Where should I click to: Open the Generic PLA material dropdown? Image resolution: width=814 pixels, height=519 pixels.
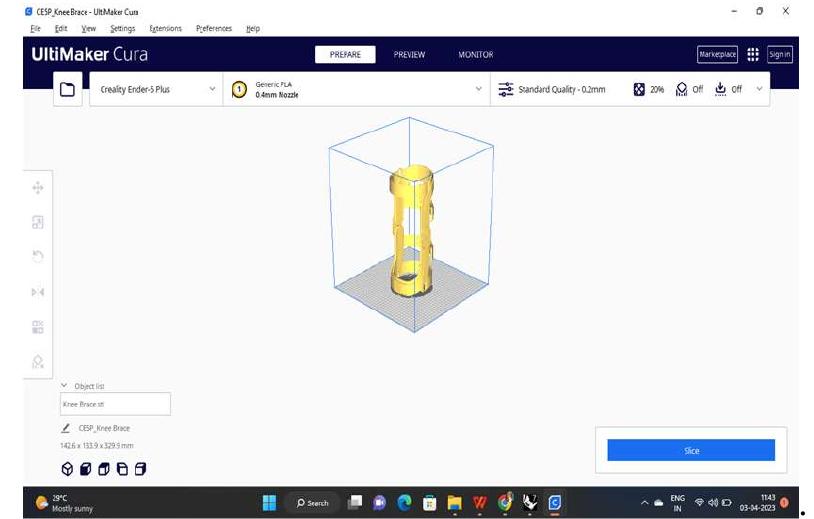[357, 89]
